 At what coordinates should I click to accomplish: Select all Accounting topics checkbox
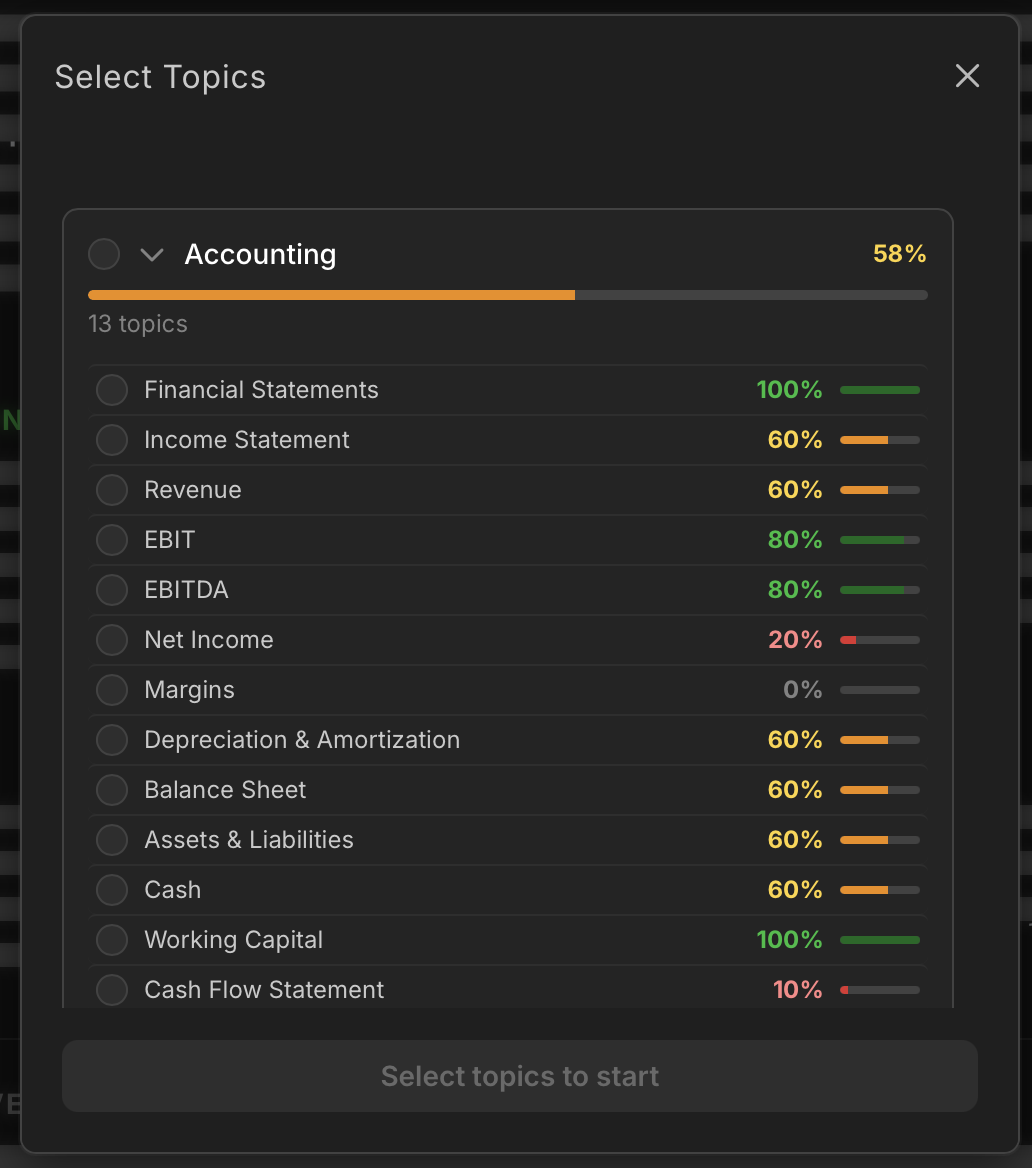point(104,254)
